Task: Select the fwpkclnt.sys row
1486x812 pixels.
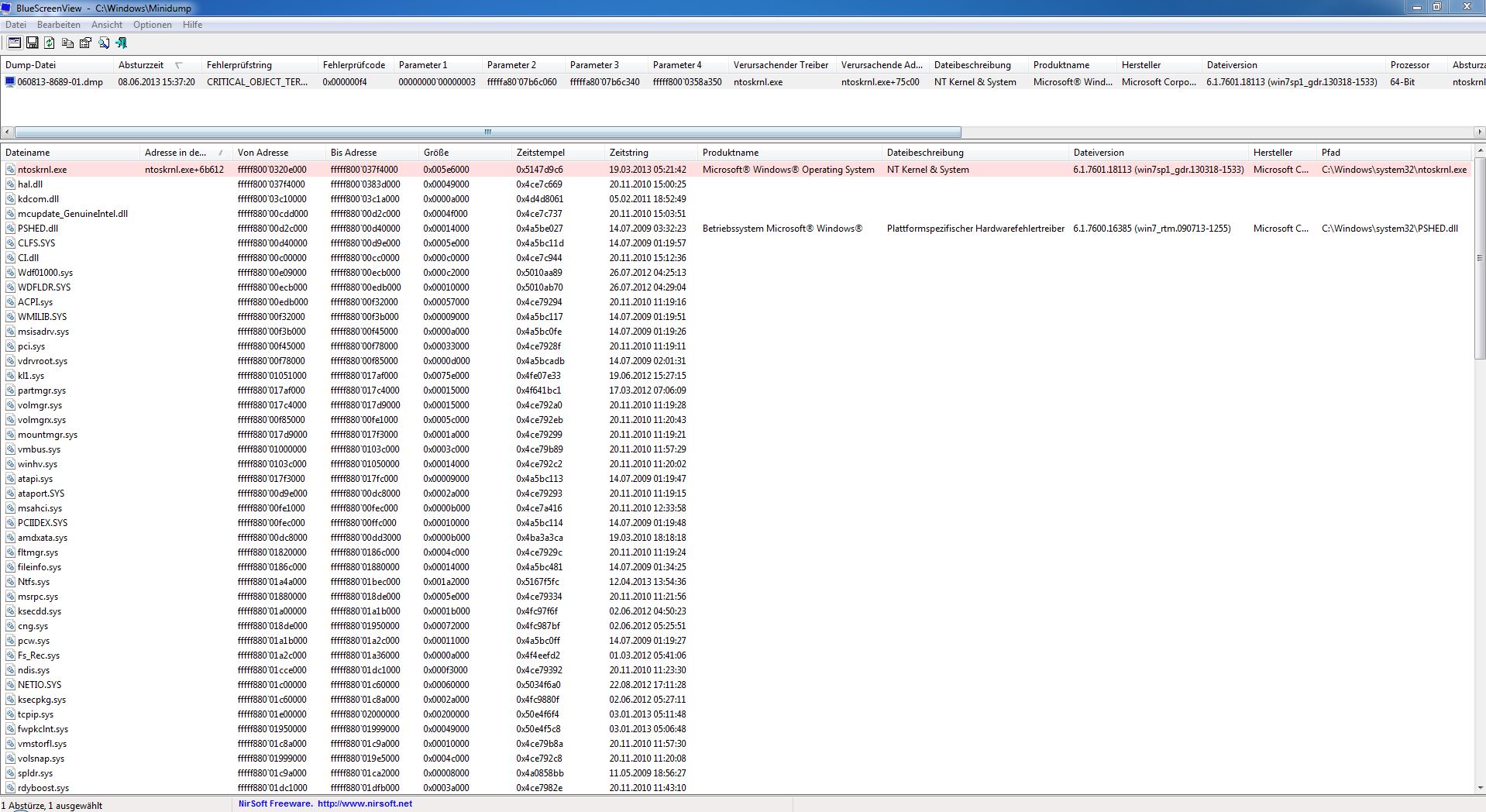Action: click(737, 729)
